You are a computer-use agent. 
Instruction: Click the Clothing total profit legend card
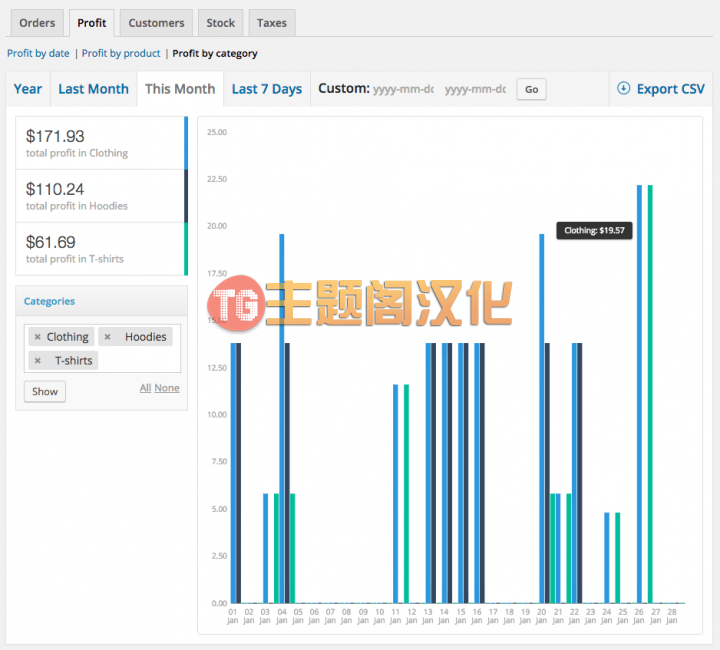pos(101,143)
